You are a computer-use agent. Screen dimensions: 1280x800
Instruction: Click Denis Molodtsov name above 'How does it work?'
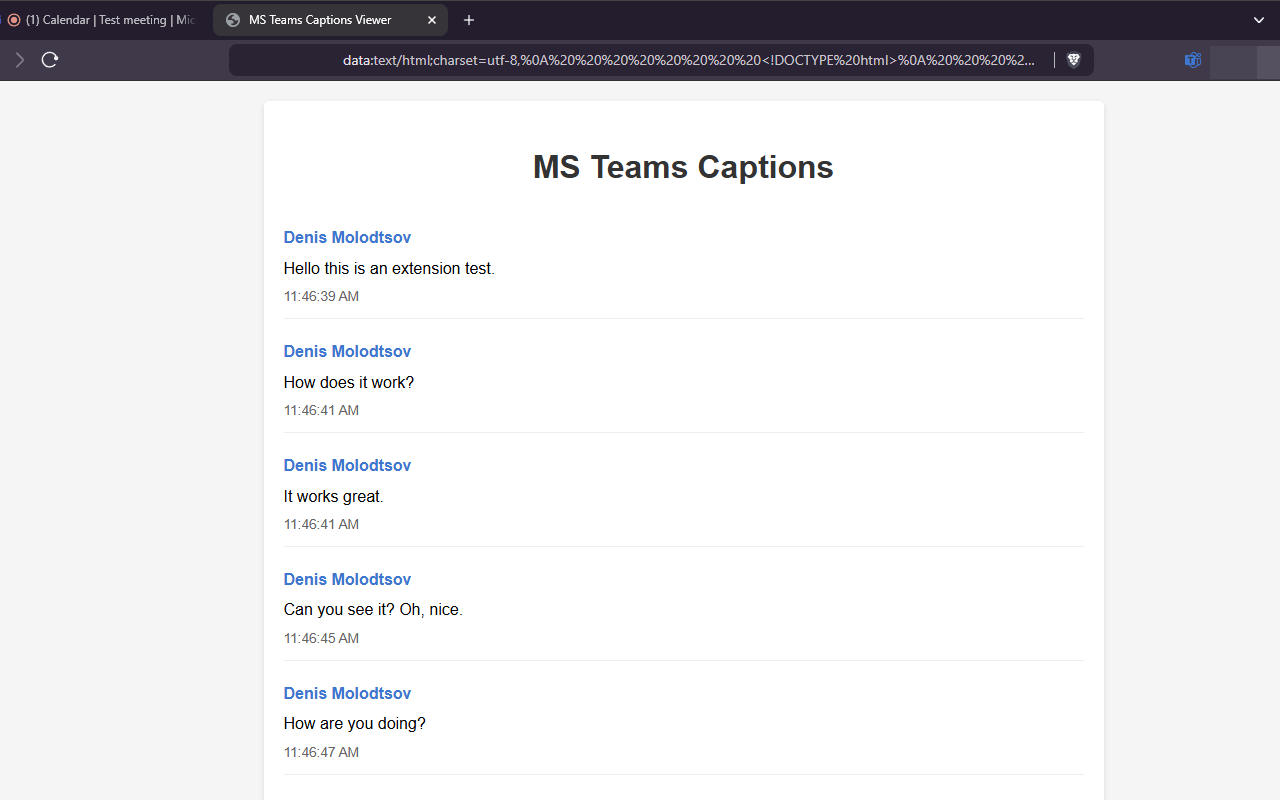(x=347, y=351)
